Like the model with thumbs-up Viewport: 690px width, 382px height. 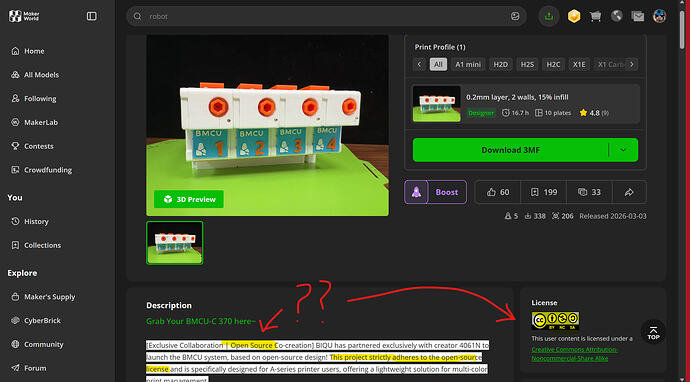point(498,192)
